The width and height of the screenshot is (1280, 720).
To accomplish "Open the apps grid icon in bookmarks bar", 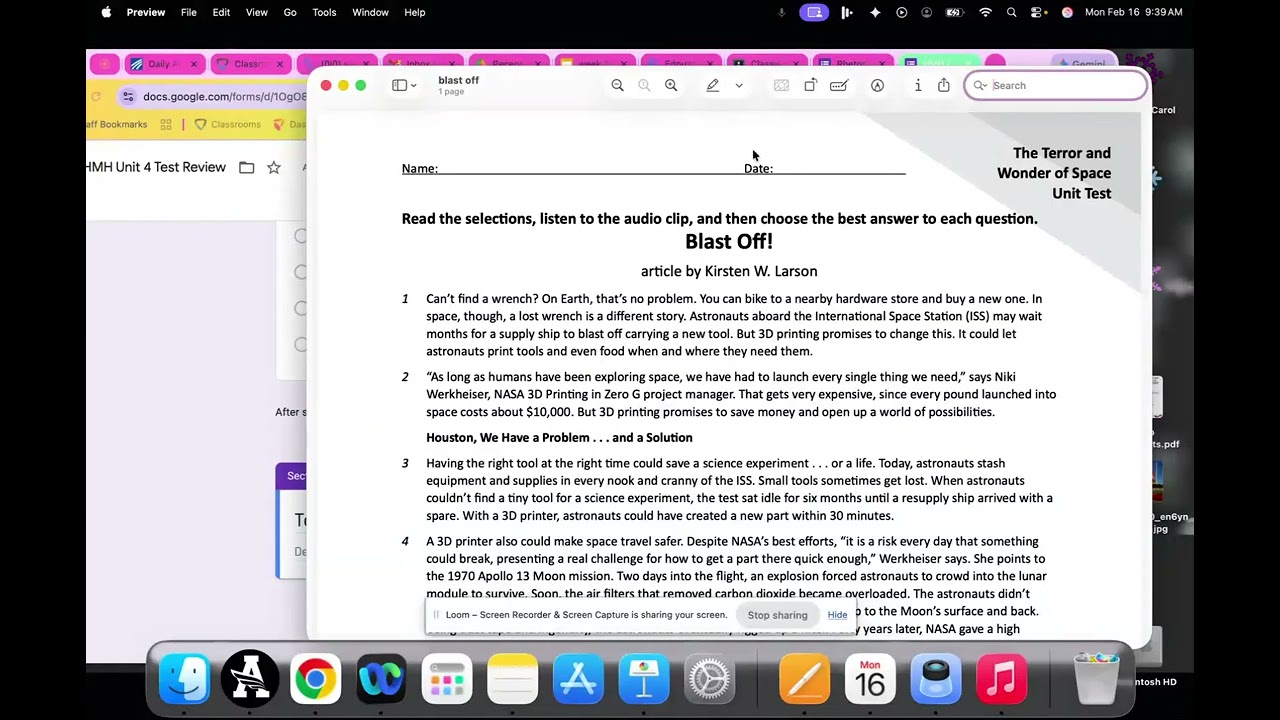I will [166, 124].
